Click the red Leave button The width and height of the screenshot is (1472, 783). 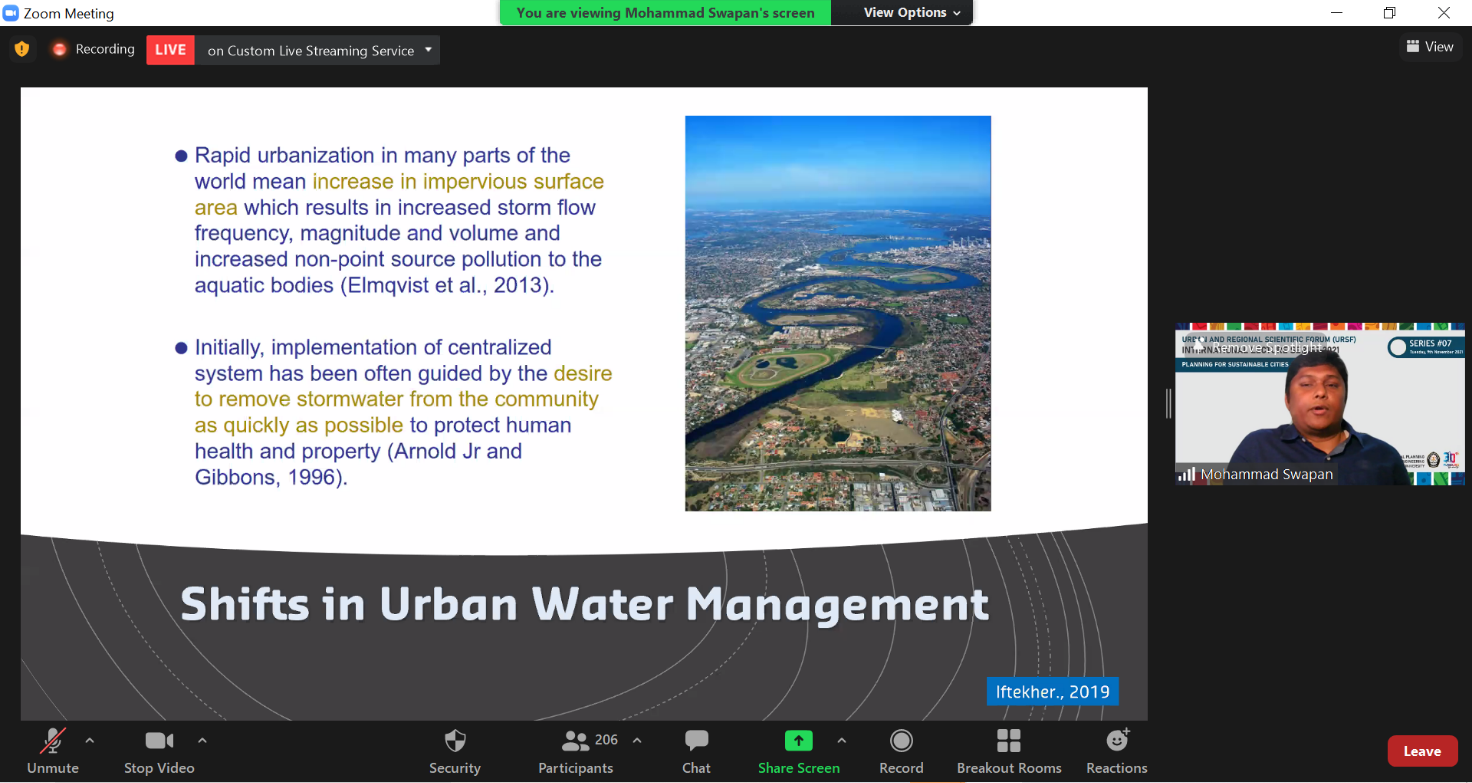(x=1421, y=751)
